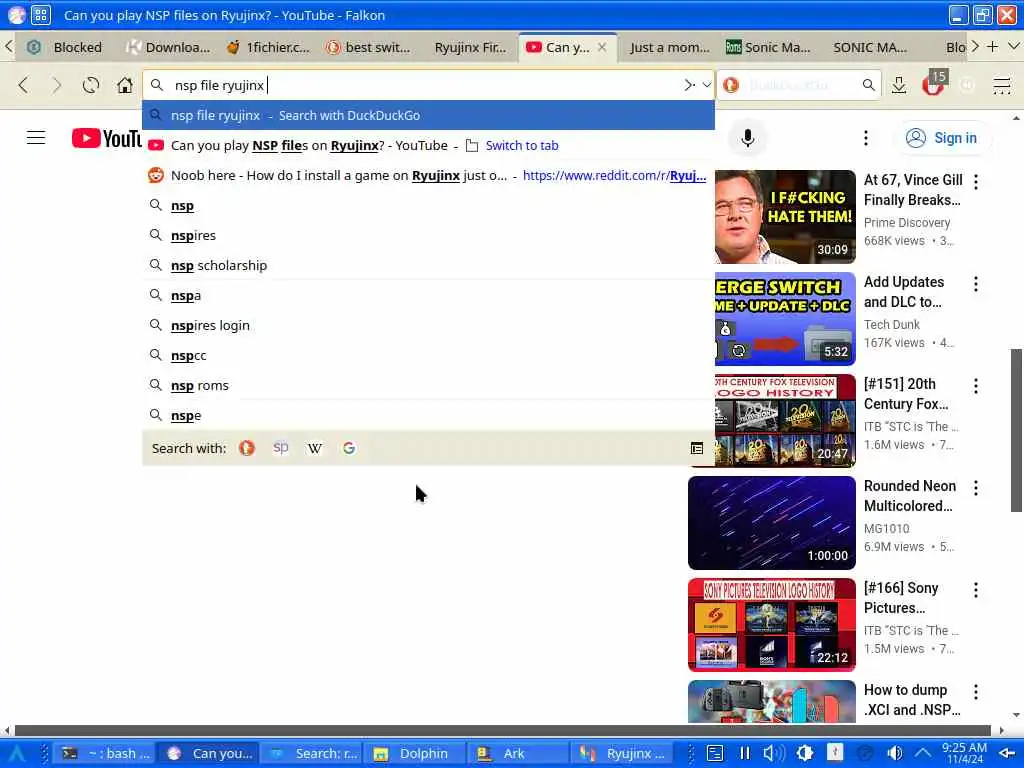This screenshot has height=768, width=1024.
Task: Open the Dolphin taskbar entry
Action: (413, 753)
